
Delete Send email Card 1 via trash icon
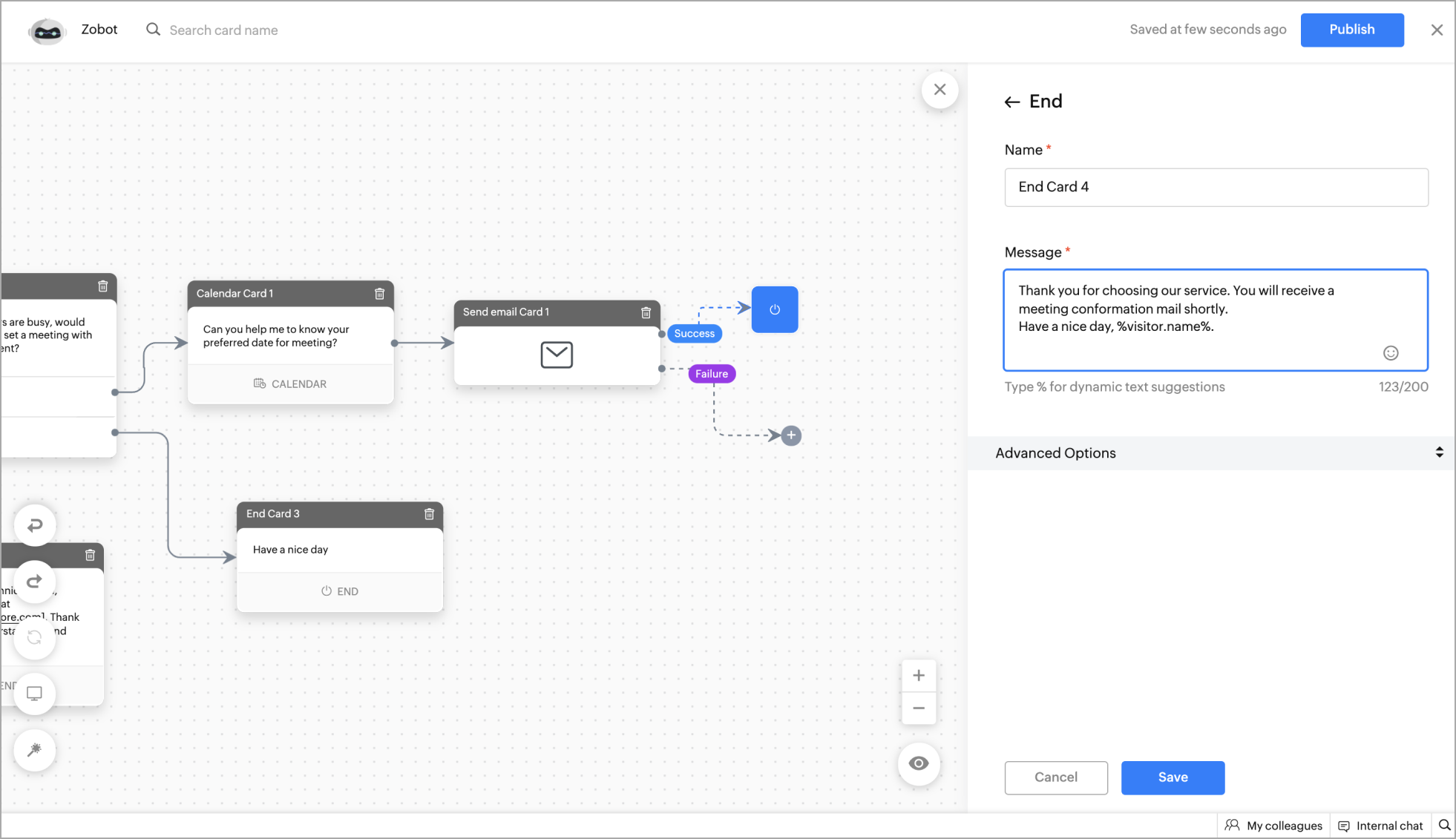pos(646,312)
